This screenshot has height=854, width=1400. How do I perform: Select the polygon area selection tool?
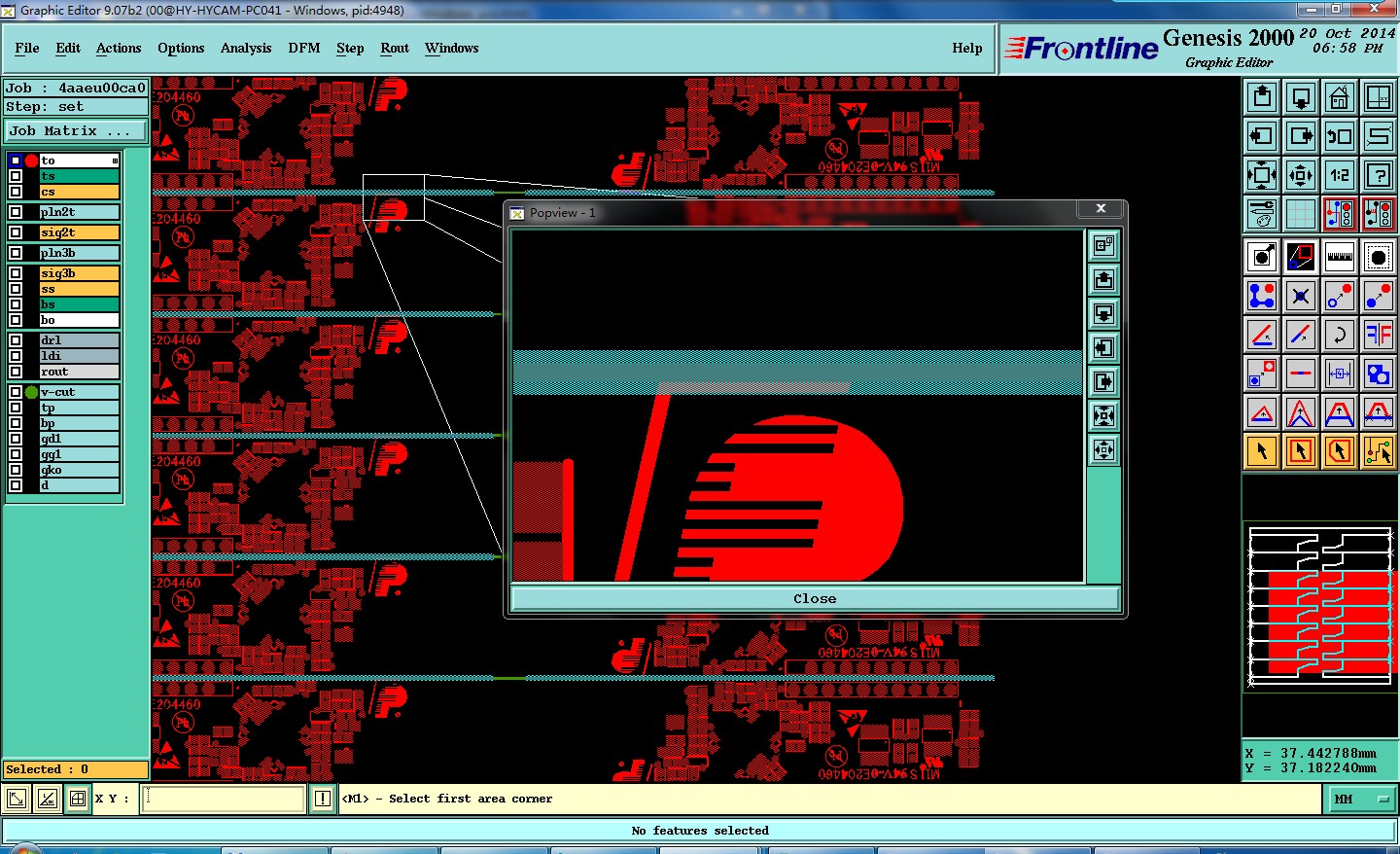coord(1340,451)
